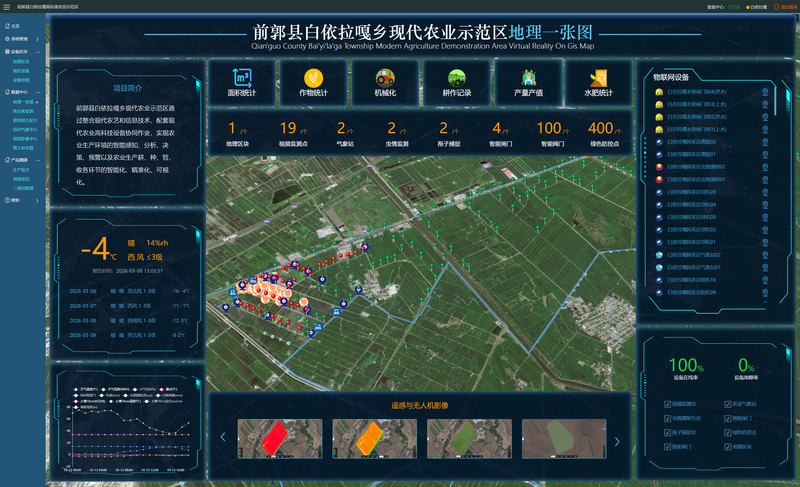Click the 退出登录 logout link
This screenshot has height=487, width=800.
tap(788, 7)
